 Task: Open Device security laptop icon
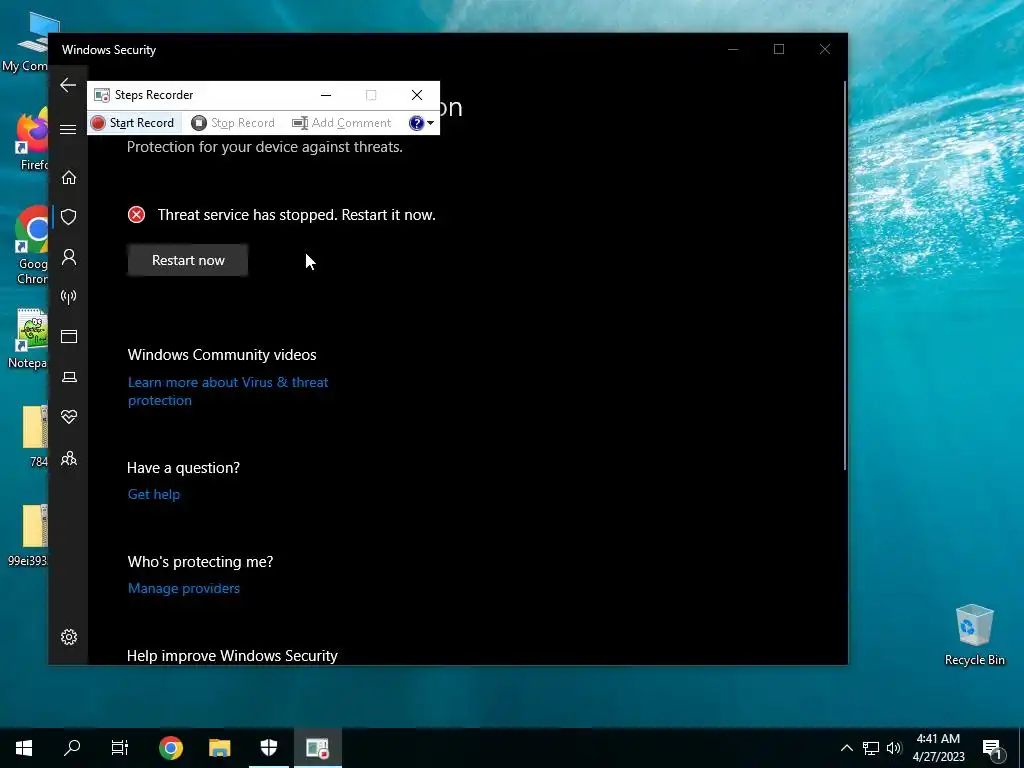pos(69,377)
